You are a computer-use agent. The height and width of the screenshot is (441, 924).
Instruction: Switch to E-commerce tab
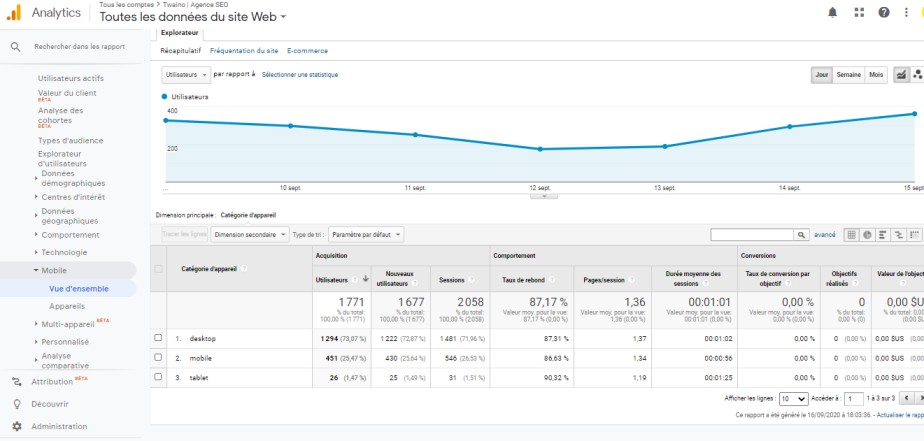308,51
